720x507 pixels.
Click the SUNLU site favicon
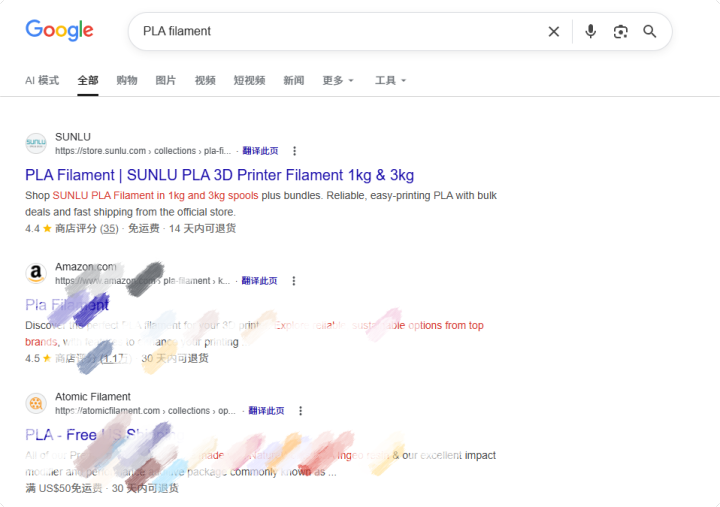pos(36,143)
